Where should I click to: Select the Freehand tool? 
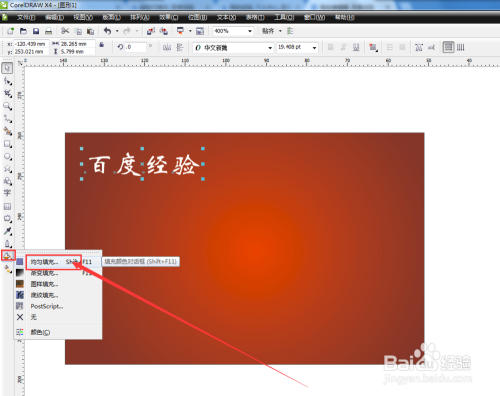click(7, 119)
